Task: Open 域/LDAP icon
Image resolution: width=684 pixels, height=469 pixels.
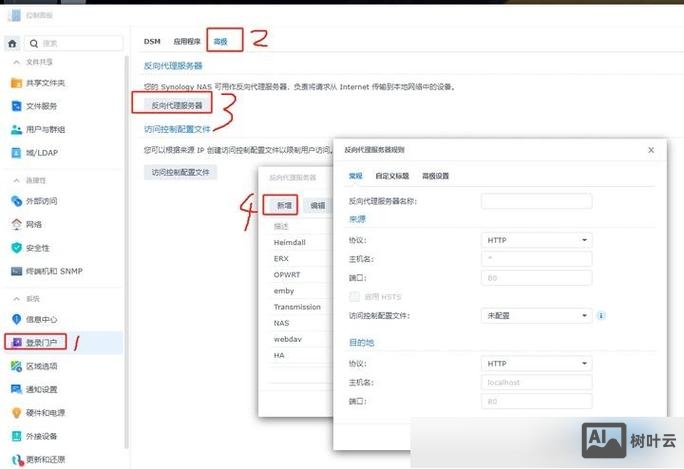Action: point(16,153)
